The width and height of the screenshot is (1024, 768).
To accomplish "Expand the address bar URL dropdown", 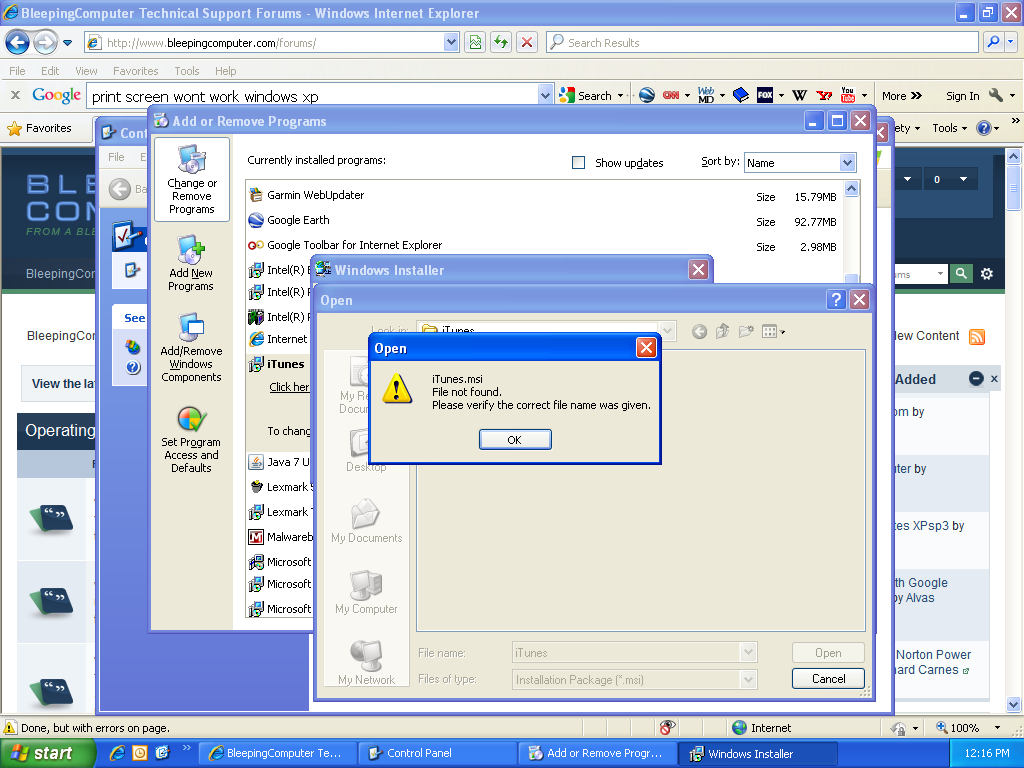I will point(451,42).
